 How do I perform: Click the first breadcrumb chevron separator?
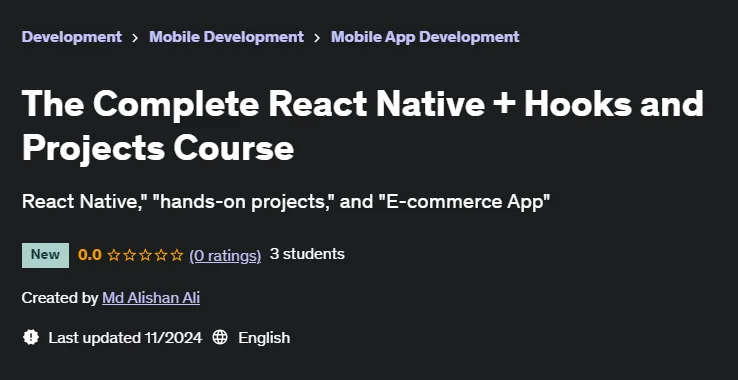[x=136, y=38]
